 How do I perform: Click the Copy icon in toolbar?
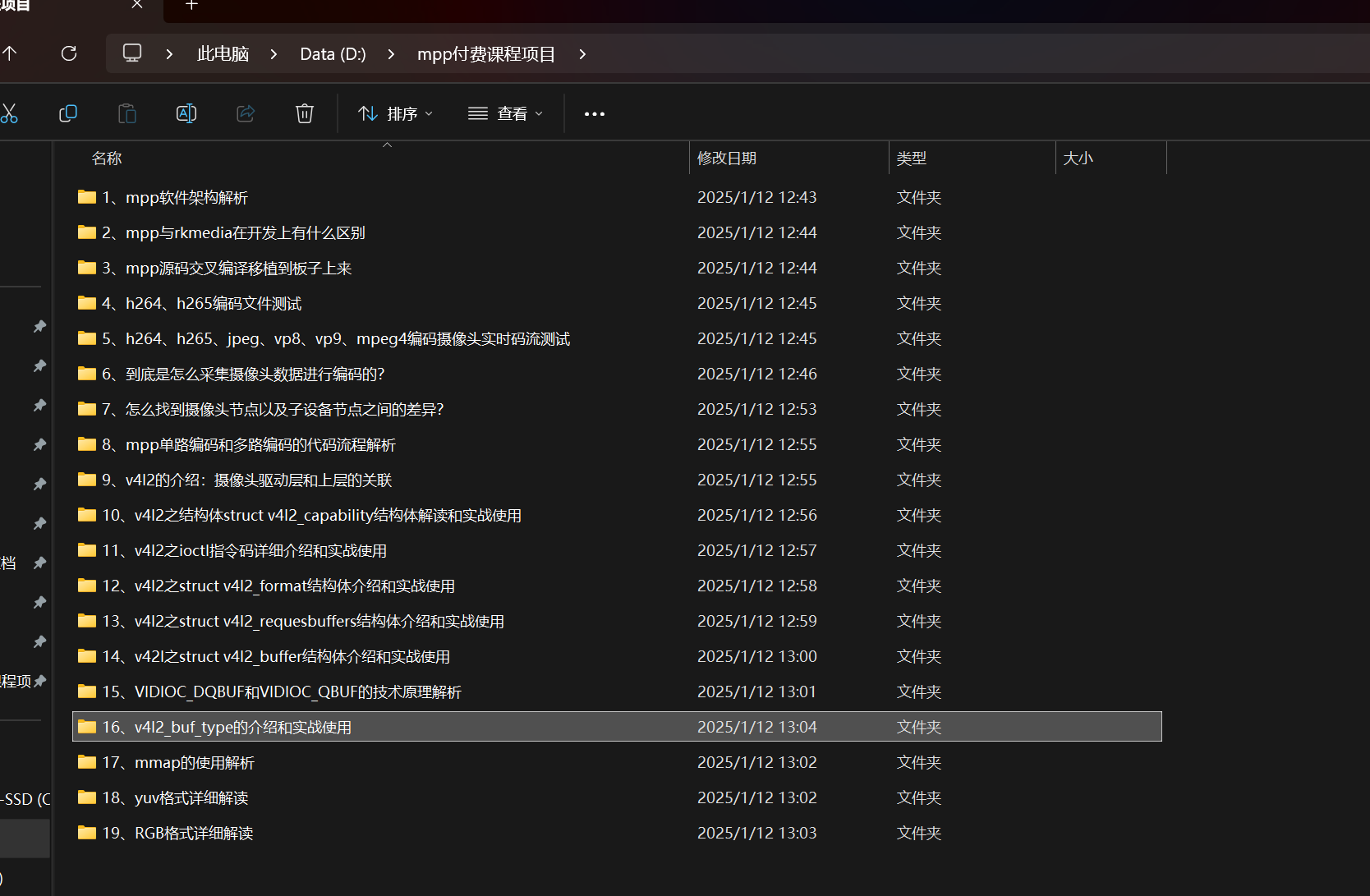point(68,113)
